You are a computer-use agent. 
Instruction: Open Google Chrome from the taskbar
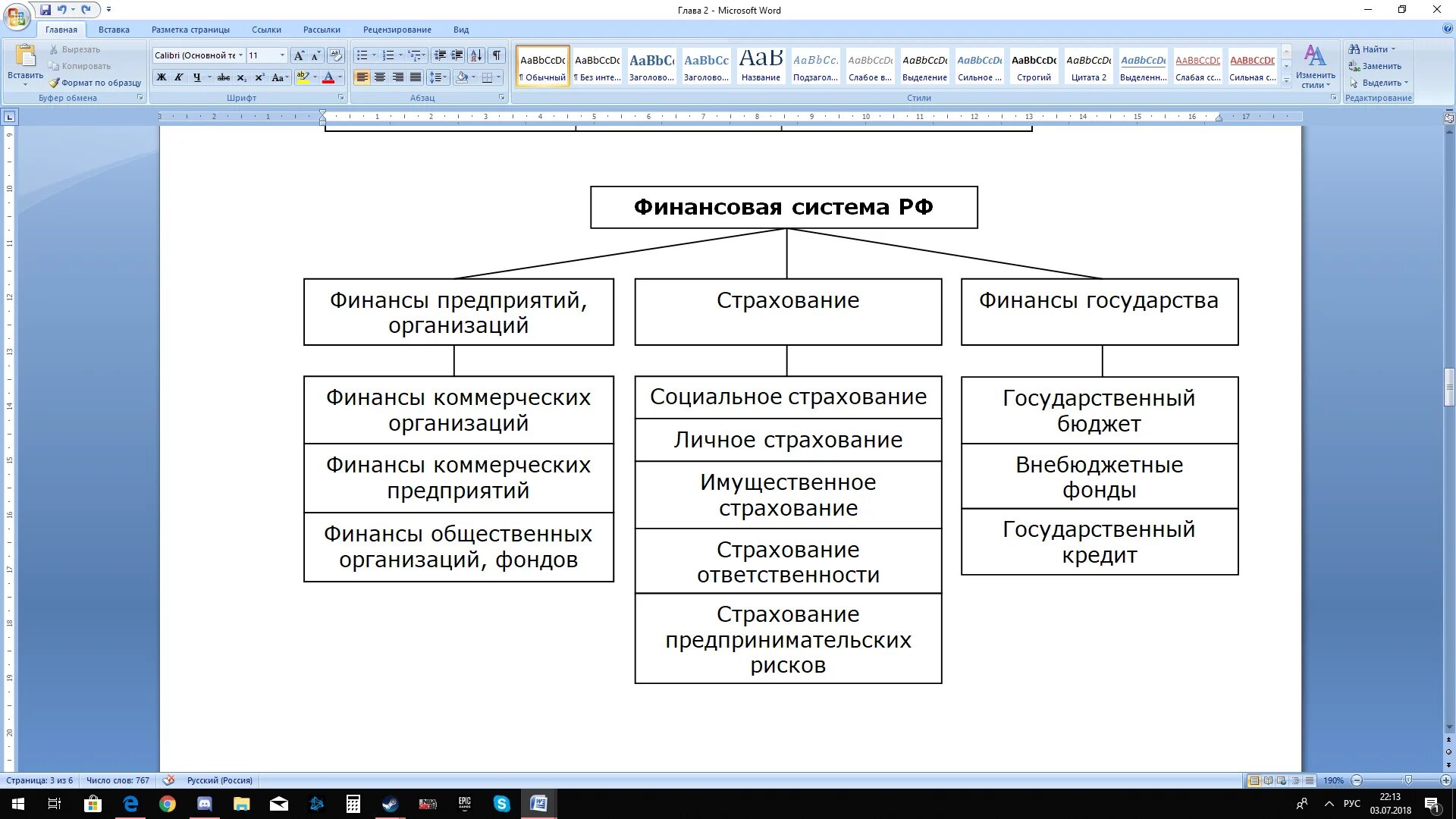[168, 804]
